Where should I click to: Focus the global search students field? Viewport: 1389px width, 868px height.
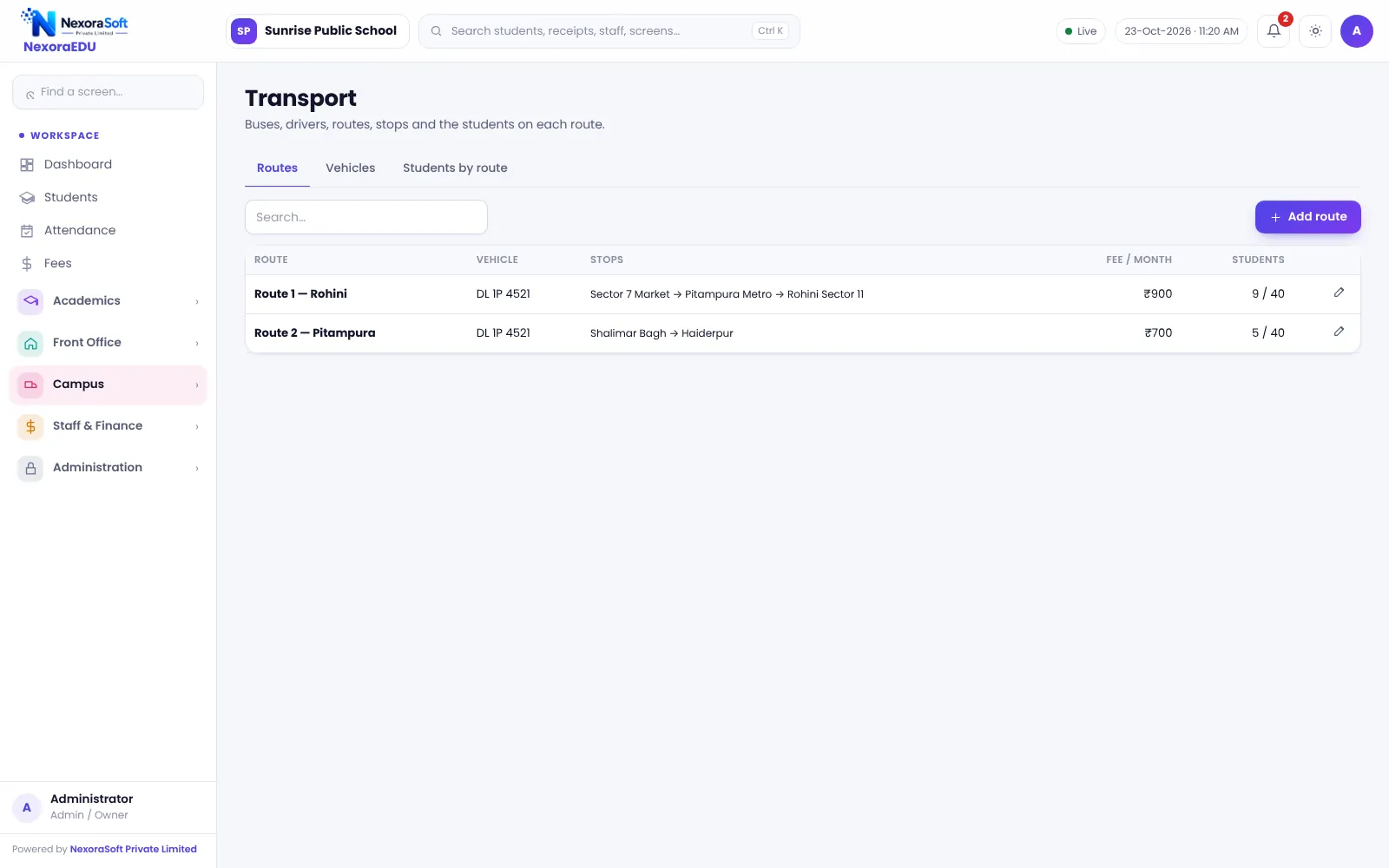pos(609,31)
